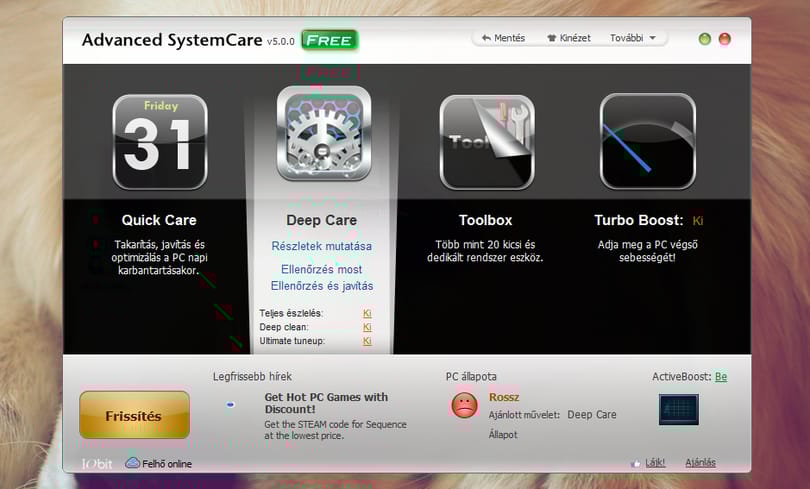Click Ellenőrzés most link
Image resolution: width=810 pixels, height=489 pixels.
click(x=322, y=269)
